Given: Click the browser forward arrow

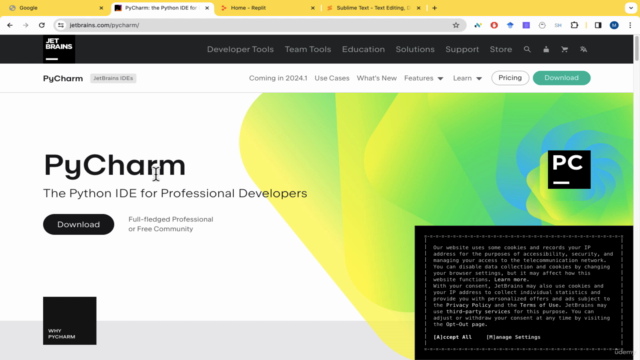Looking at the screenshot, I should [x=25, y=25].
